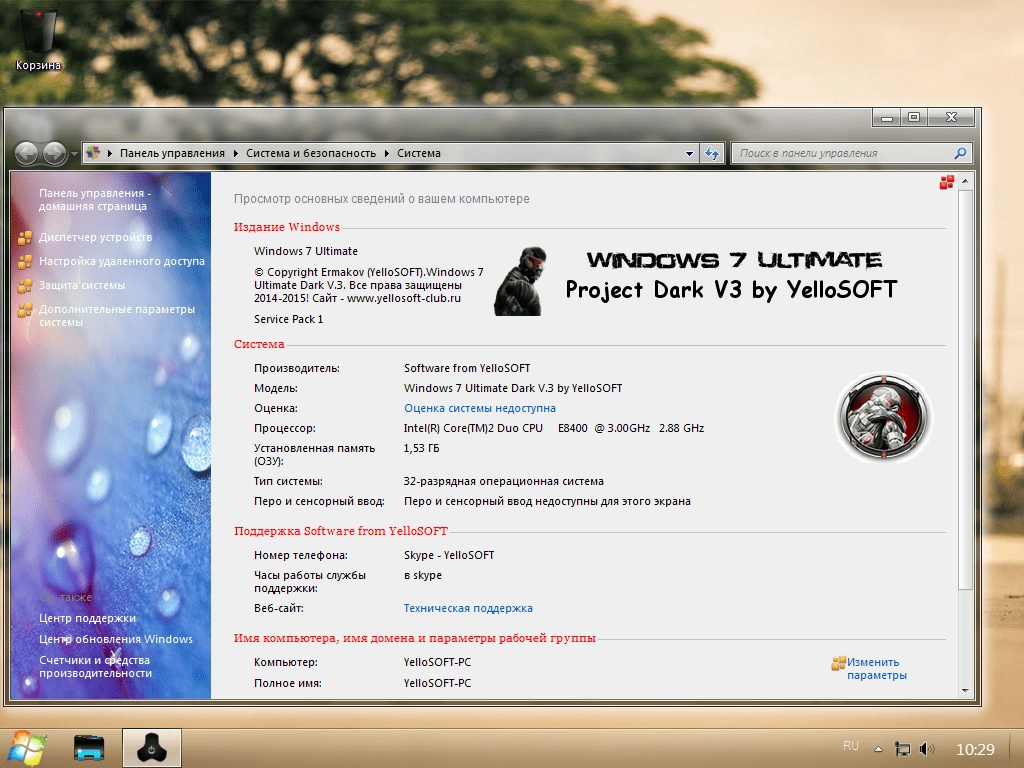This screenshot has width=1024, height=768.
Task: Show hidden tray icons arrow
Action: [878, 749]
